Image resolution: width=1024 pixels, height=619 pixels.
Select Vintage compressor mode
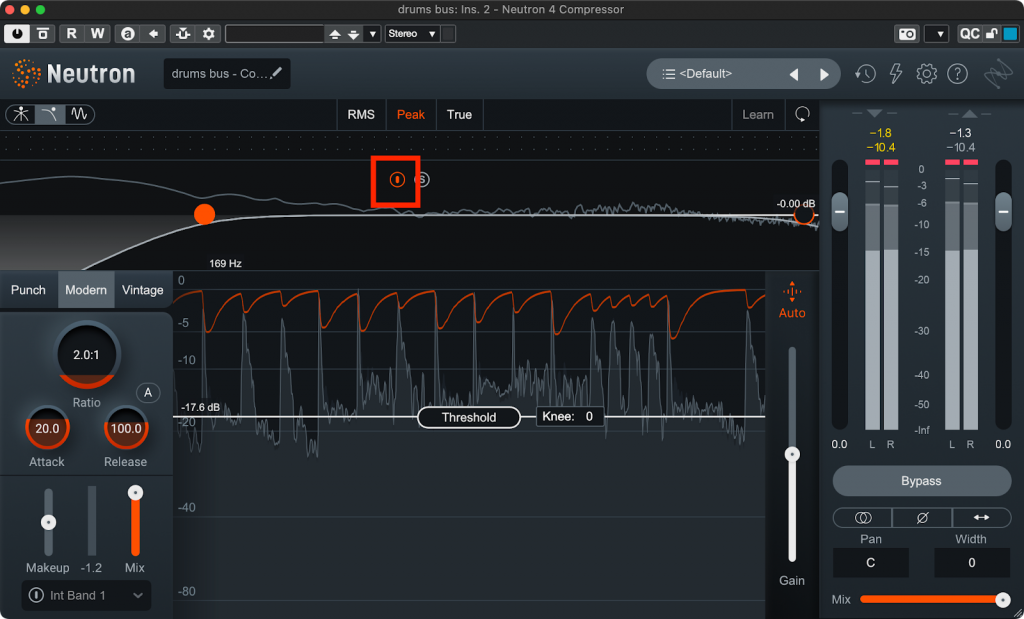[142, 290]
